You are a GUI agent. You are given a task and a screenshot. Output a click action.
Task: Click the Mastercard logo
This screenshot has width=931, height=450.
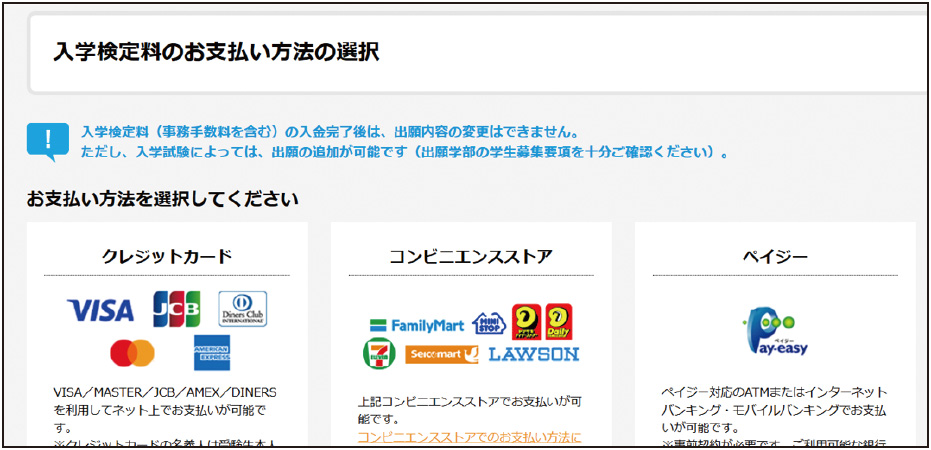click(x=132, y=353)
